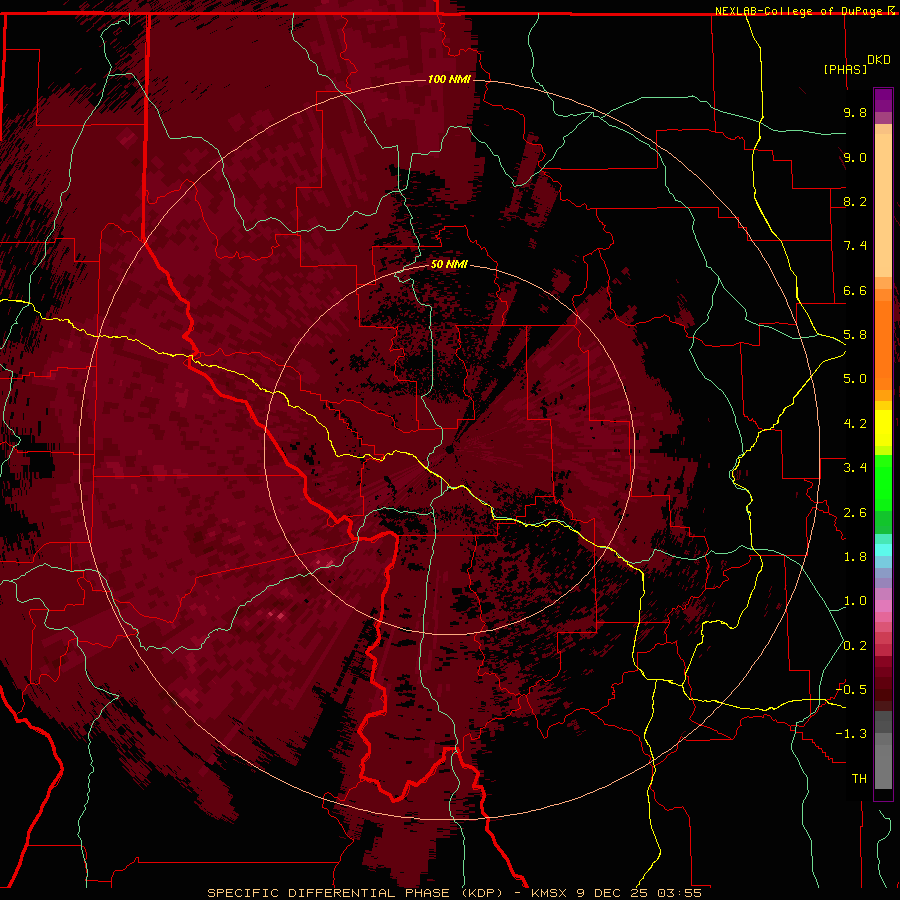Click the 6.6 value on the color scale
900x900 pixels.
[x=855, y=290]
